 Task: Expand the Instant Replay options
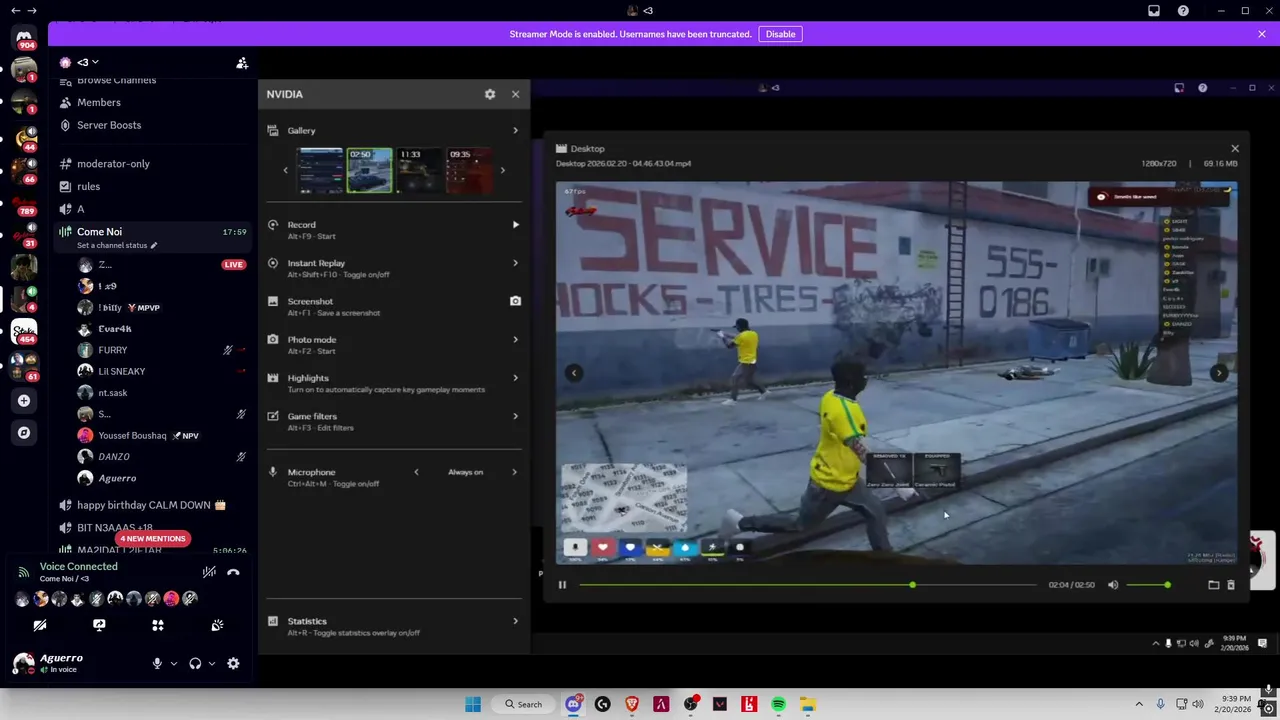(516, 263)
